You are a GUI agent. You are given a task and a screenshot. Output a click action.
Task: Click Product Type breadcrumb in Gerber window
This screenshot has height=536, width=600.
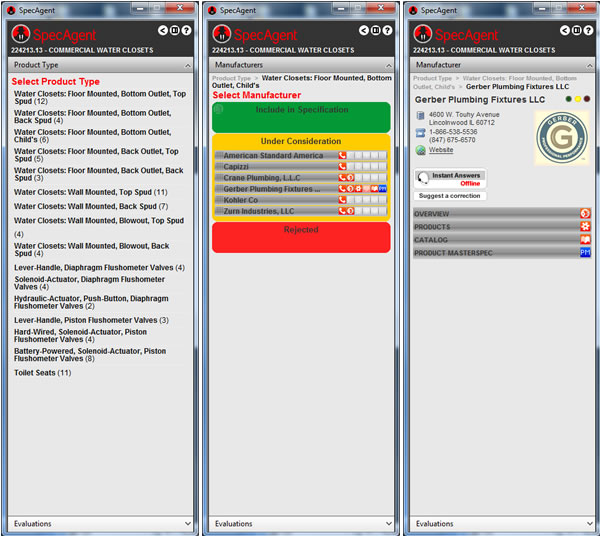[x=432, y=78]
